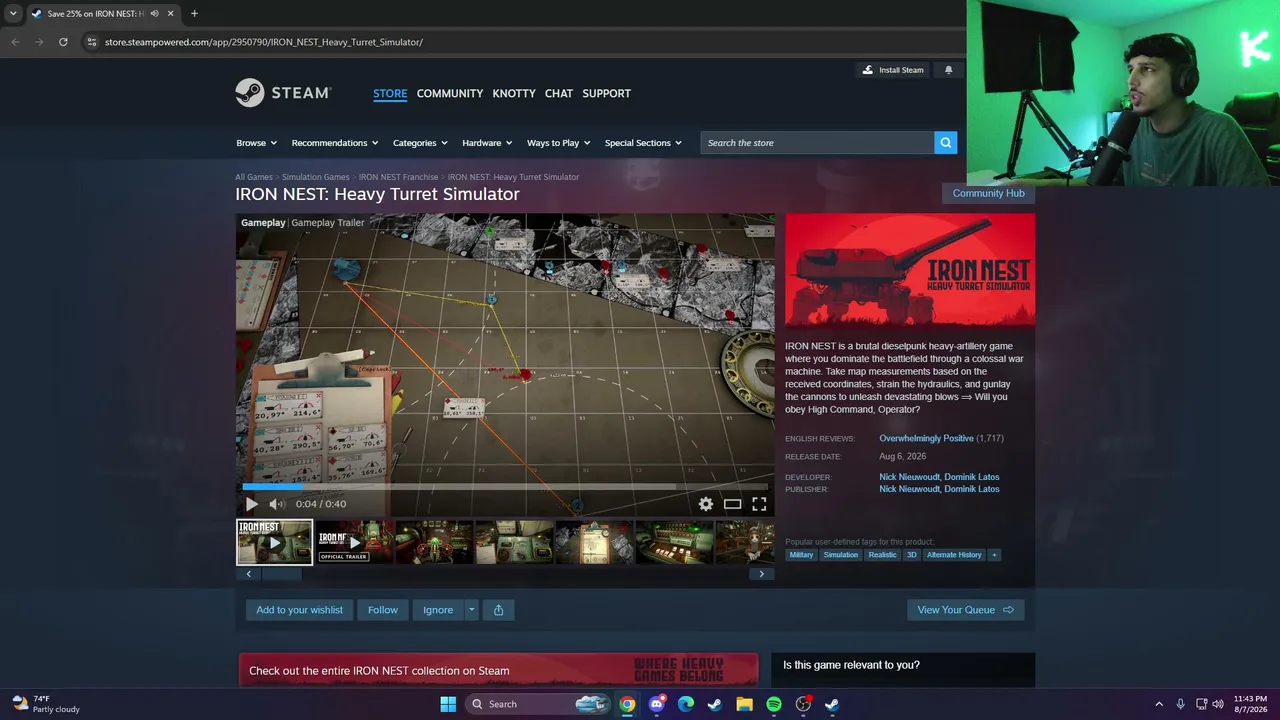Go forward using the browser forward arrow

pos(39,42)
